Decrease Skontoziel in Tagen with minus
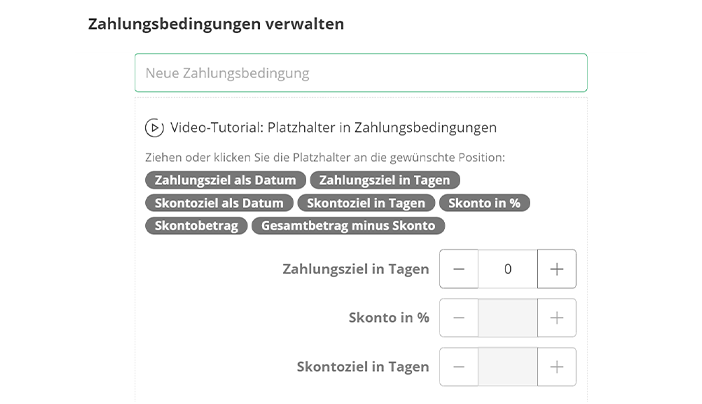Image resolution: width=702 pixels, height=404 pixels. [x=459, y=367]
